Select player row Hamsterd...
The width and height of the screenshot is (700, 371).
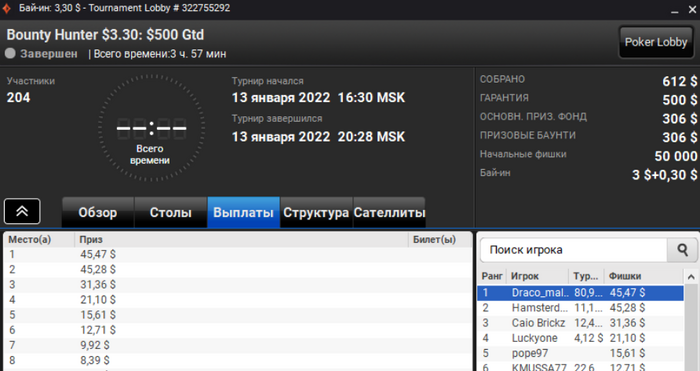click(x=580, y=308)
